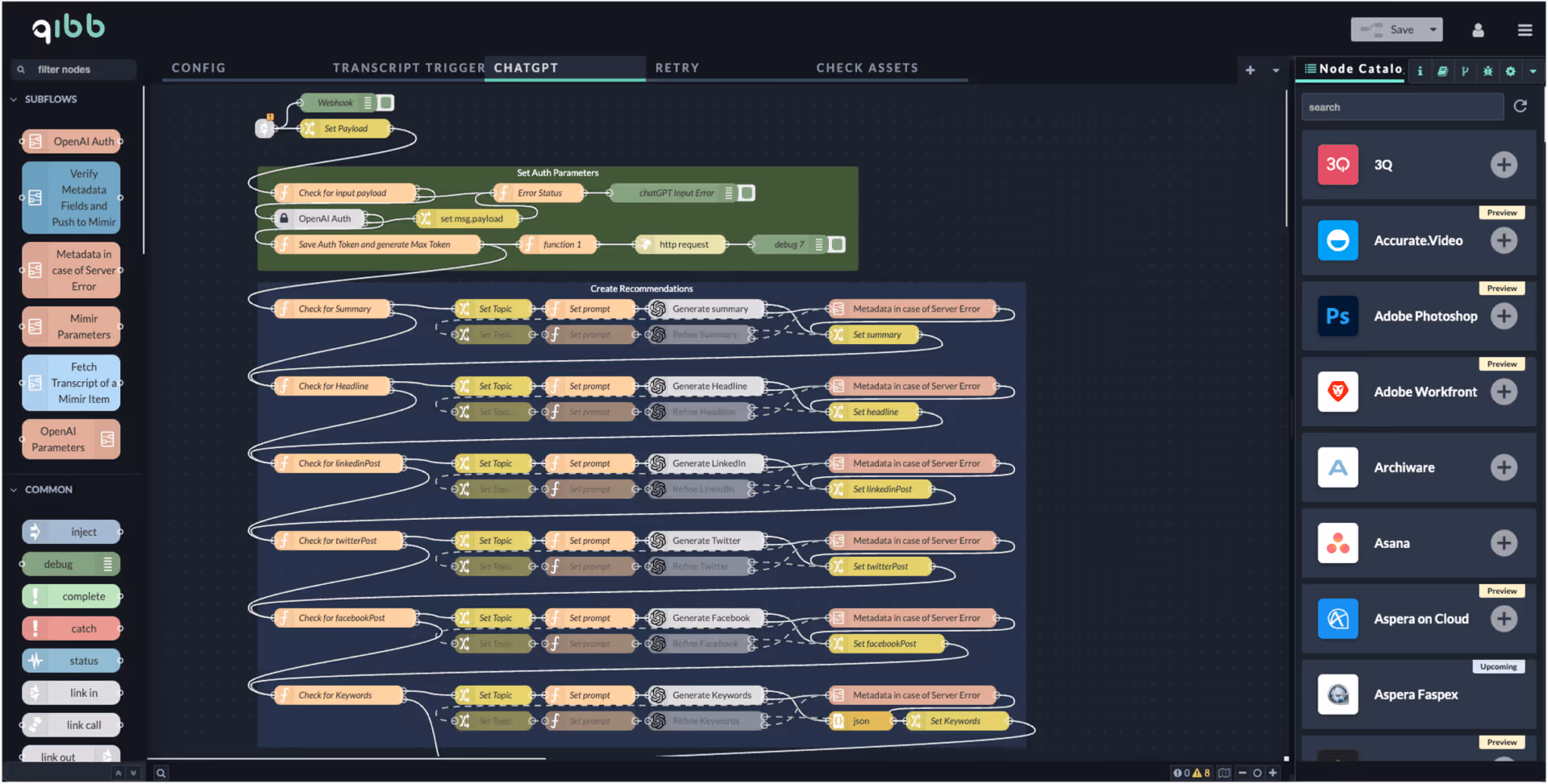Open the sidebar tabs dropdown arrow

tap(1533, 71)
